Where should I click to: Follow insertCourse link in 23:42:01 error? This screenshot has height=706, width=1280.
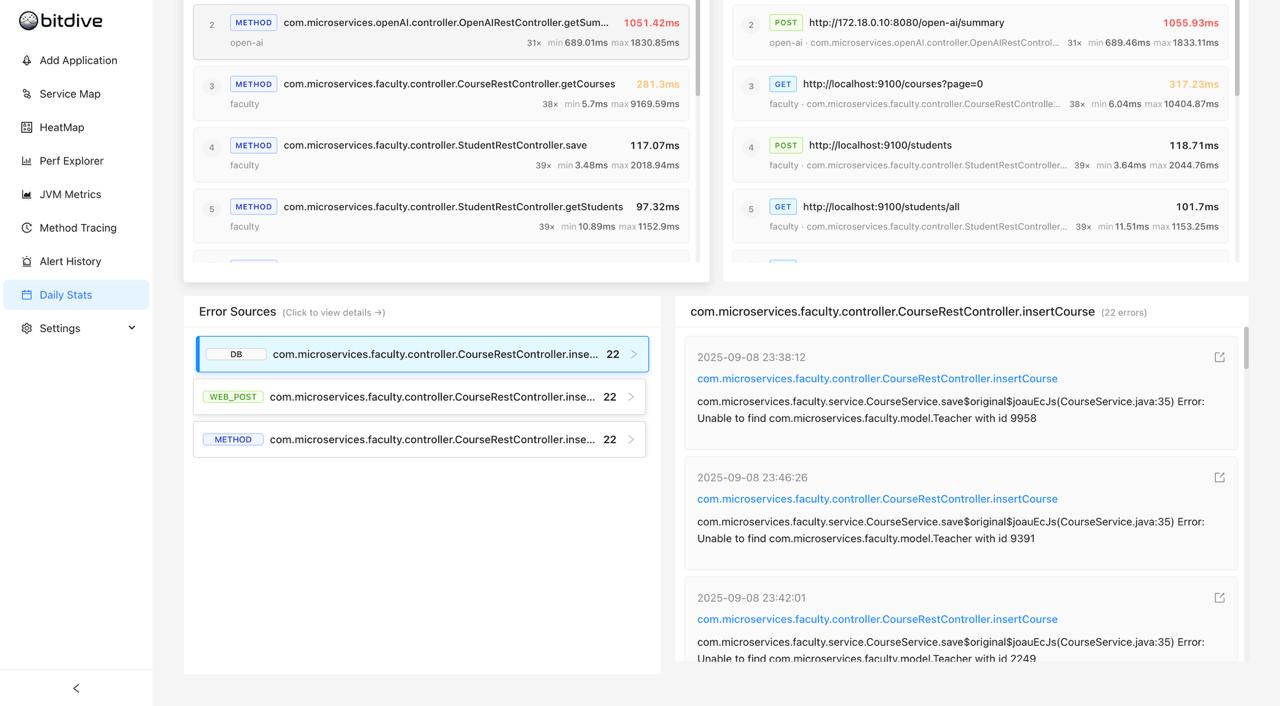[877, 619]
